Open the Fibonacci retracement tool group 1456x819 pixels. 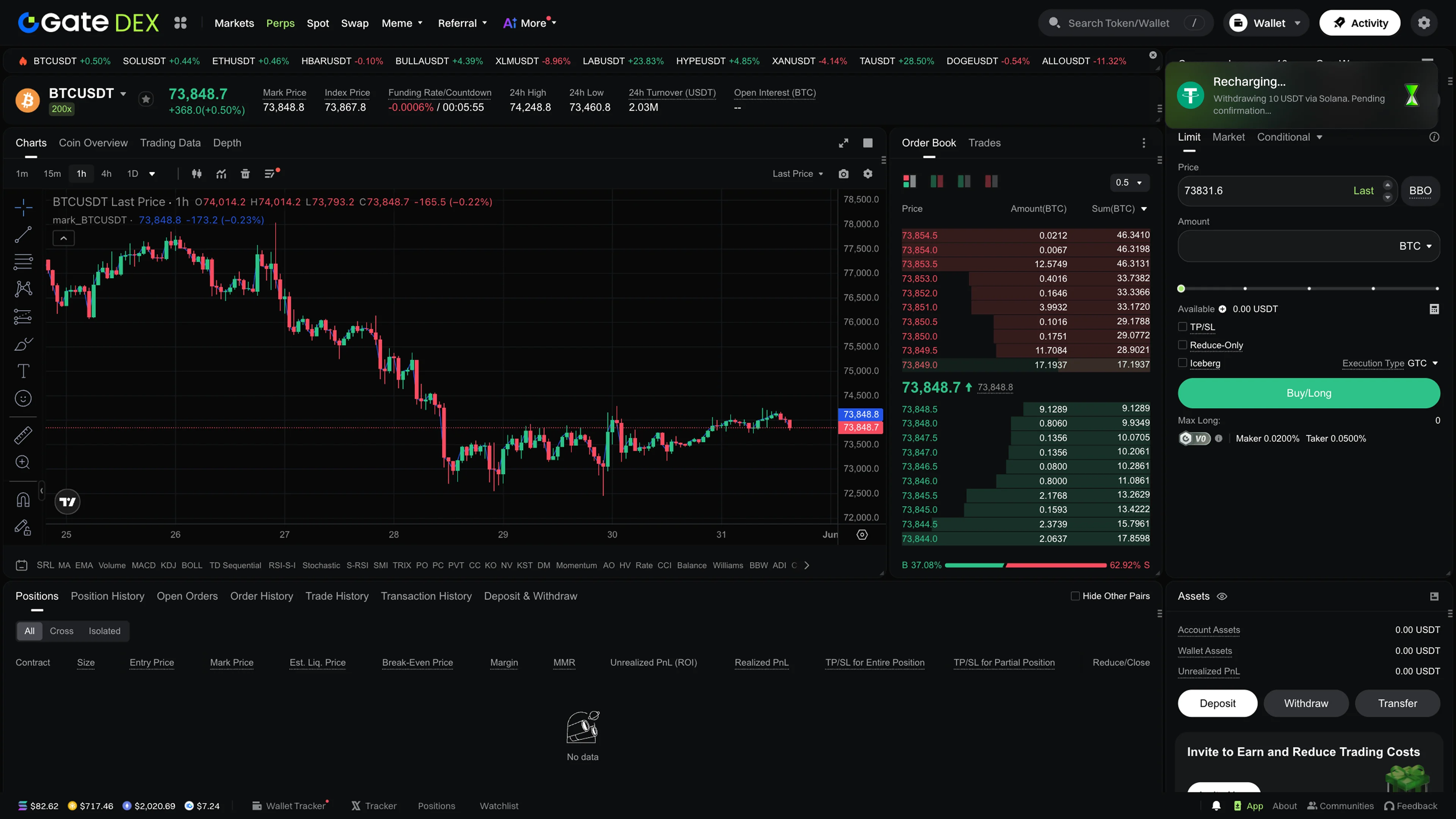point(23,262)
